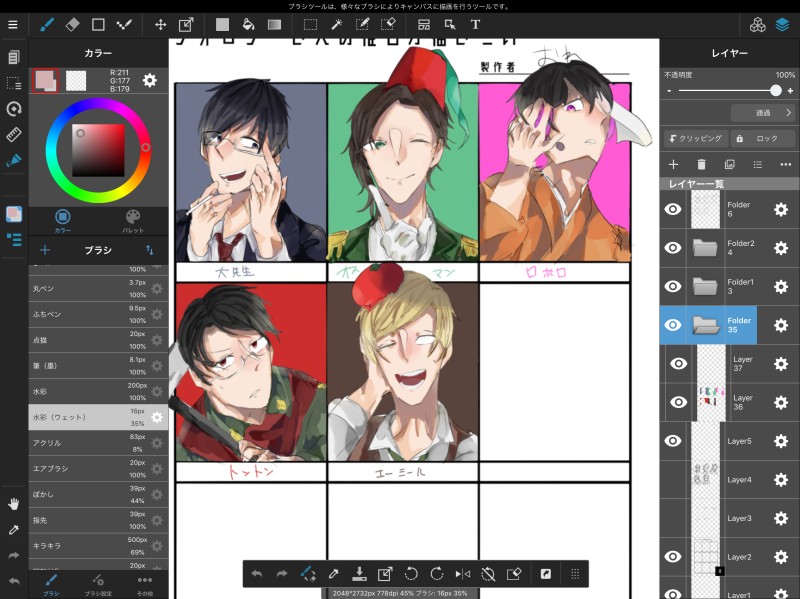This screenshot has width=800, height=599.
Task: Open settings gear for Layer4
Action: 781,480
